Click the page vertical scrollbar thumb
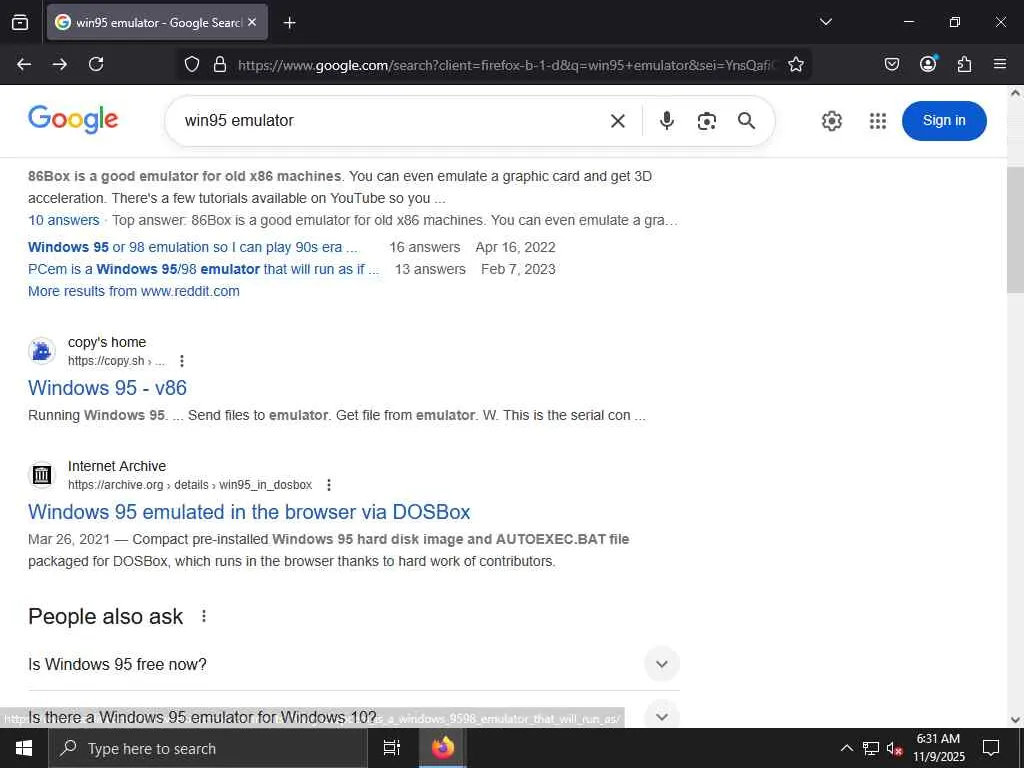Screen dimensions: 1024x768 pyautogui.click(x=1015, y=229)
